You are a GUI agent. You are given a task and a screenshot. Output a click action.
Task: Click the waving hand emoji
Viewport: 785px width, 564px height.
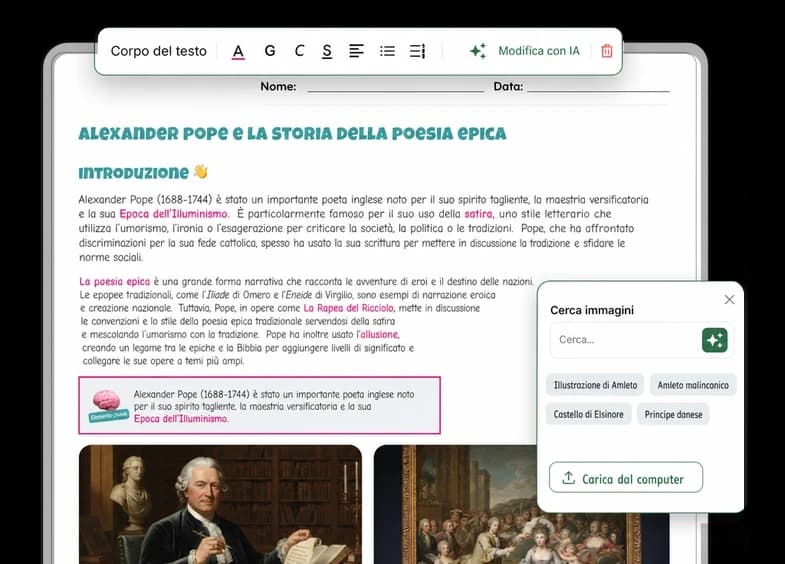[200, 172]
